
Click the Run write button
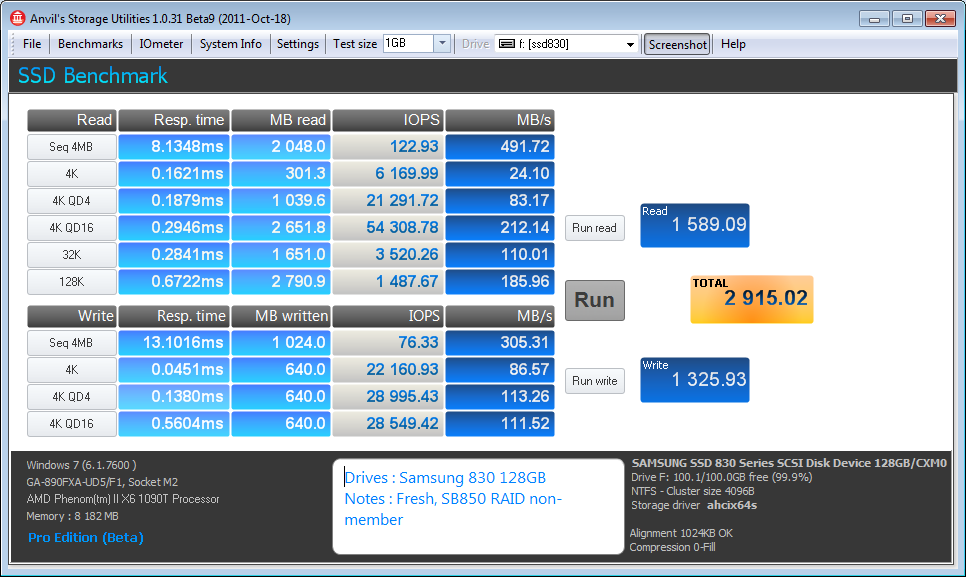point(595,381)
